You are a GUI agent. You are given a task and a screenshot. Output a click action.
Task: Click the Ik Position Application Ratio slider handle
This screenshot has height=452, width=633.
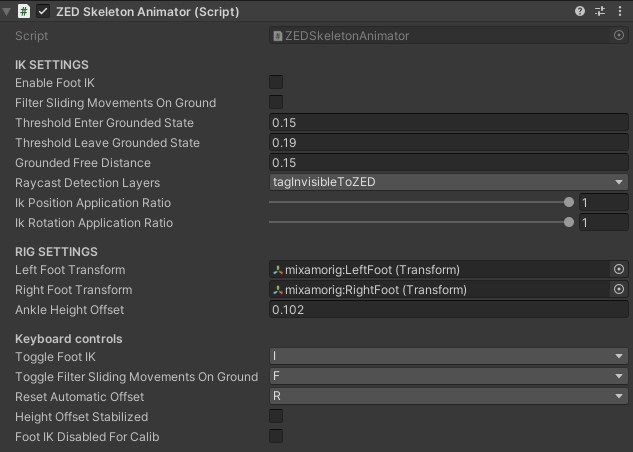(569, 202)
